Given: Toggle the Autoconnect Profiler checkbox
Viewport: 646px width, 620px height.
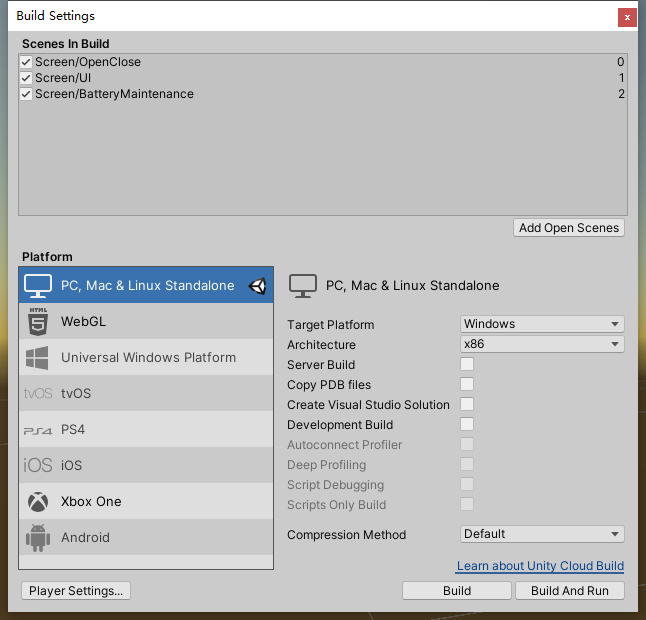Looking at the screenshot, I should click(x=467, y=444).
